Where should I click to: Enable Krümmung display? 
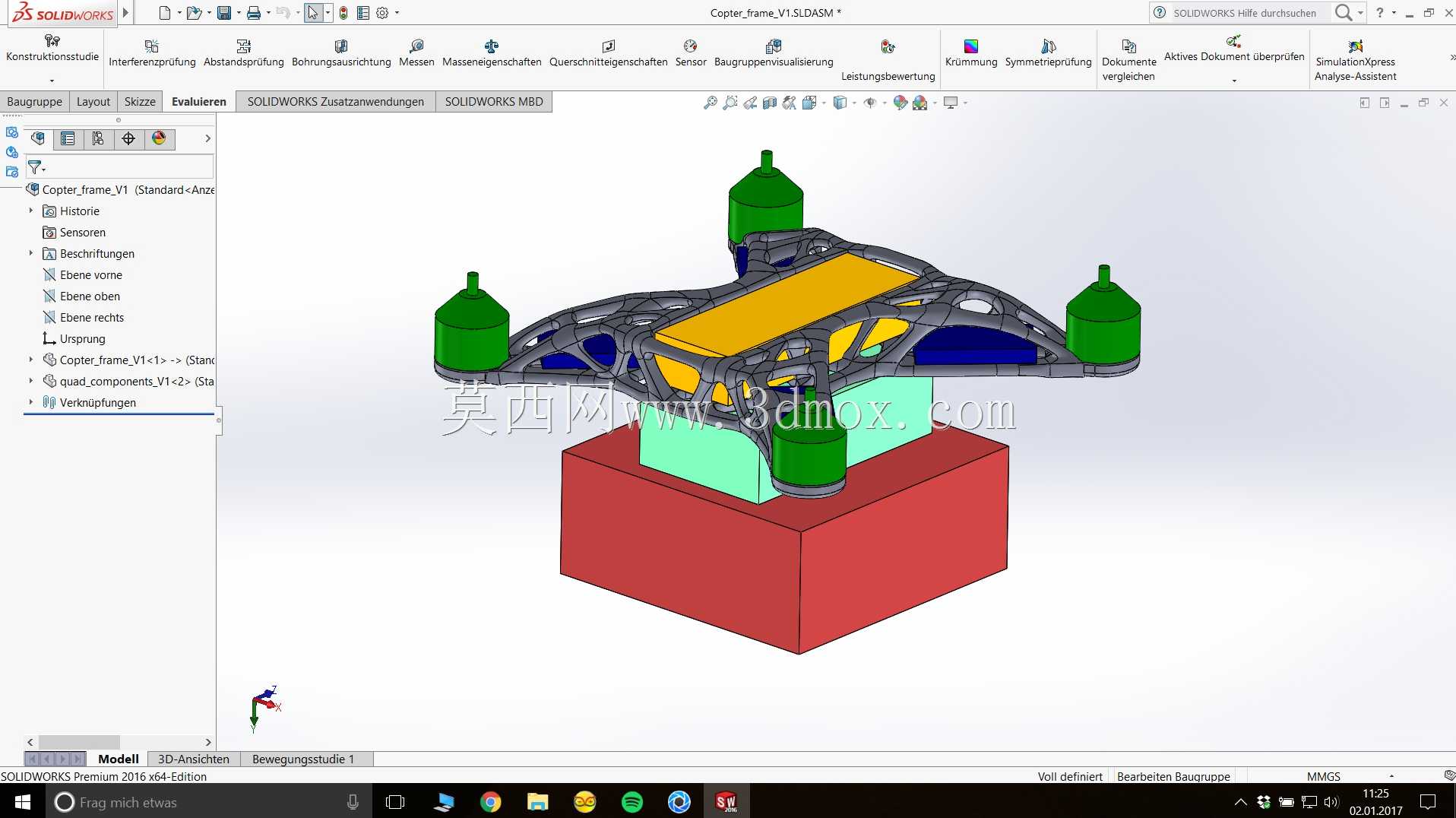[x=971, y=53]
